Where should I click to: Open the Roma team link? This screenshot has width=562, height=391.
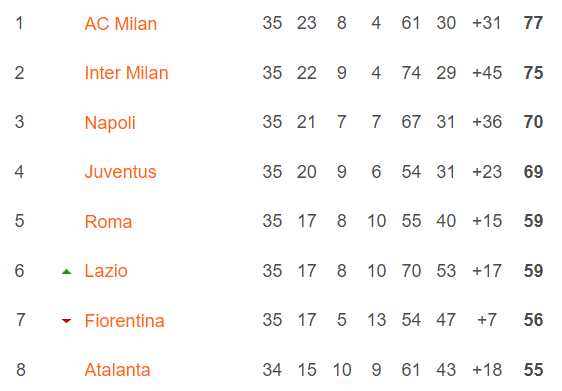108,221
